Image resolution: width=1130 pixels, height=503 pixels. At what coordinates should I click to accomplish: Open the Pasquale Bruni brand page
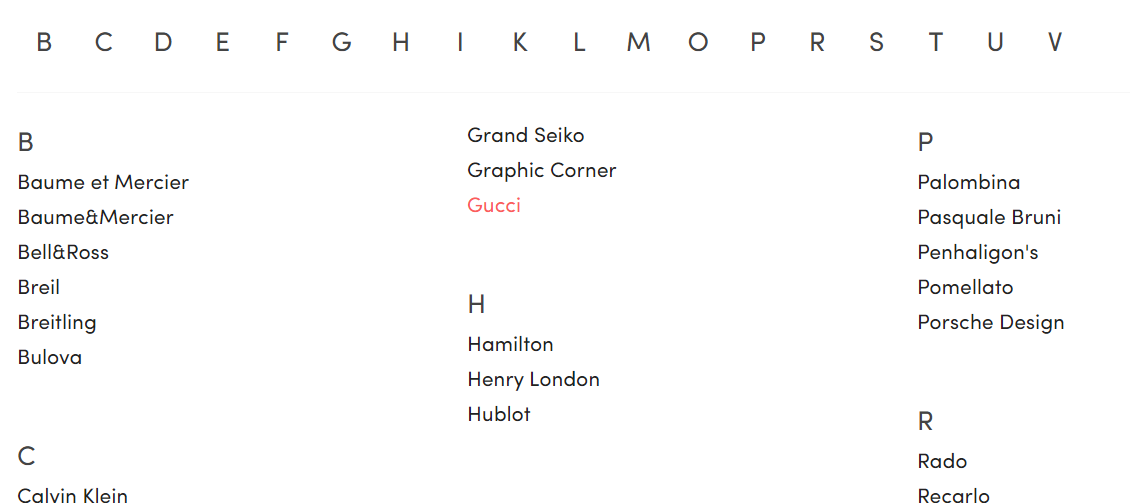pos(989,217)
